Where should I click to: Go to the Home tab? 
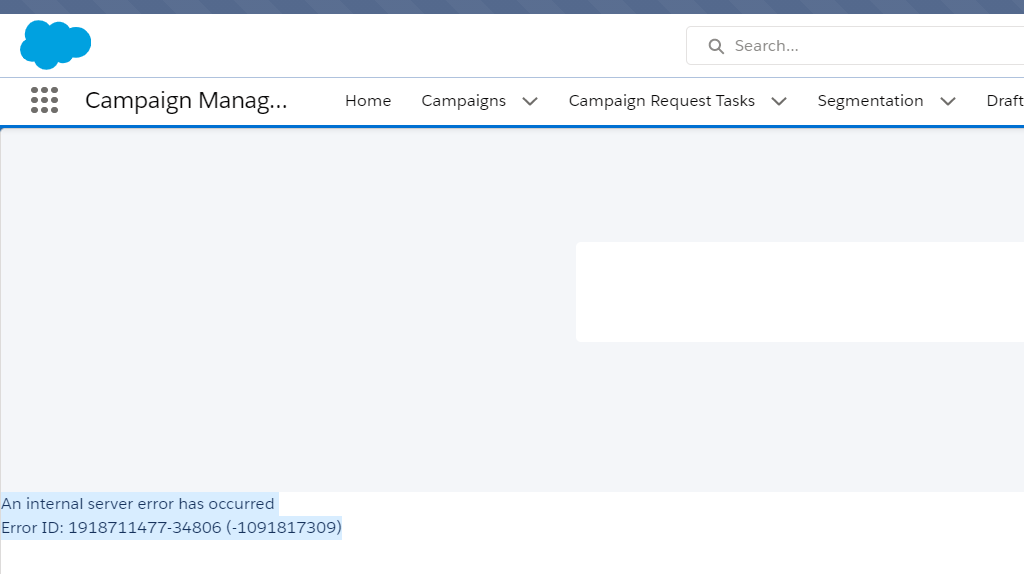[368, 101]
